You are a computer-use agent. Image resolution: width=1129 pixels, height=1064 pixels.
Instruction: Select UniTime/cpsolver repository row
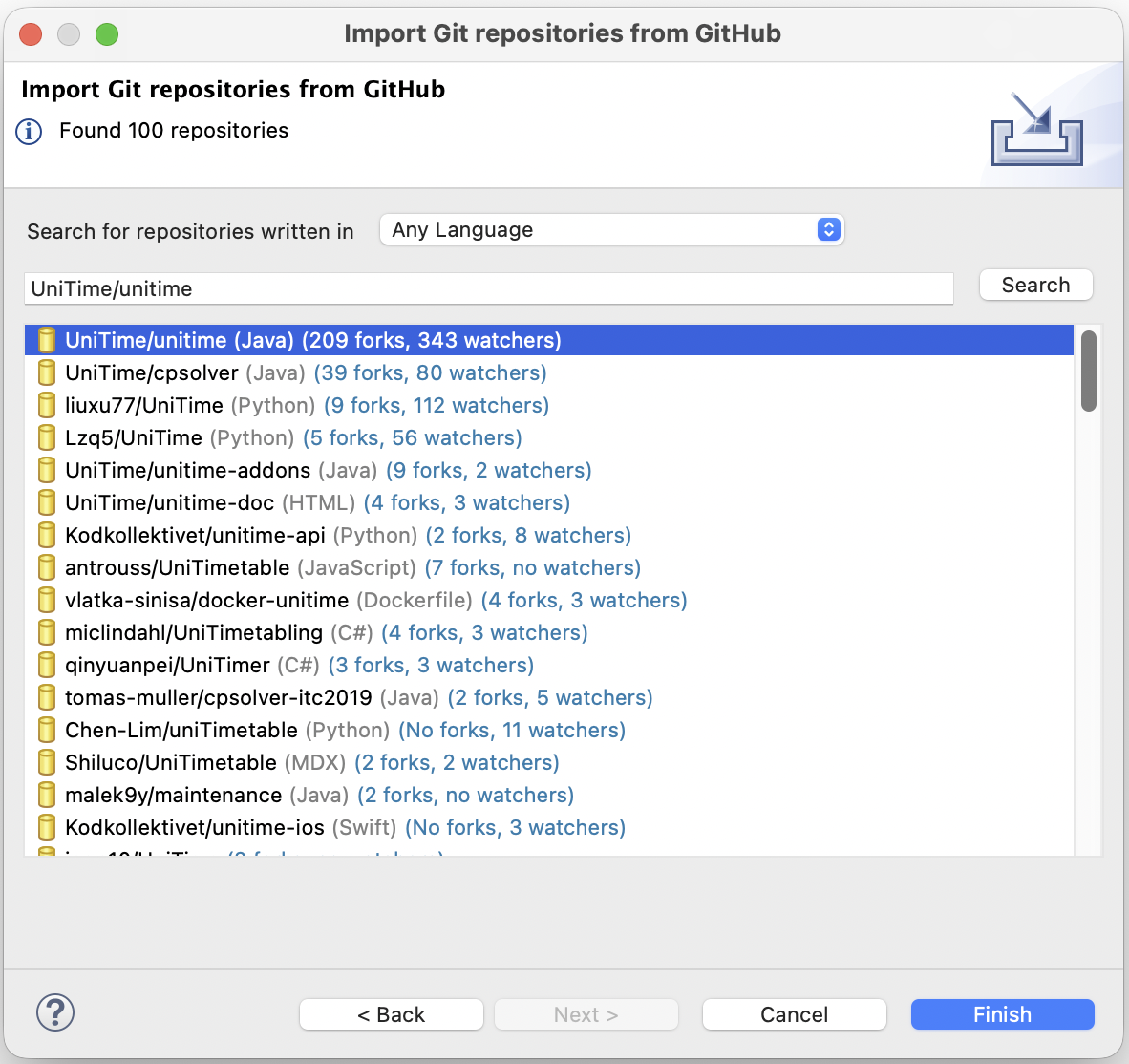tap(548, 372)
